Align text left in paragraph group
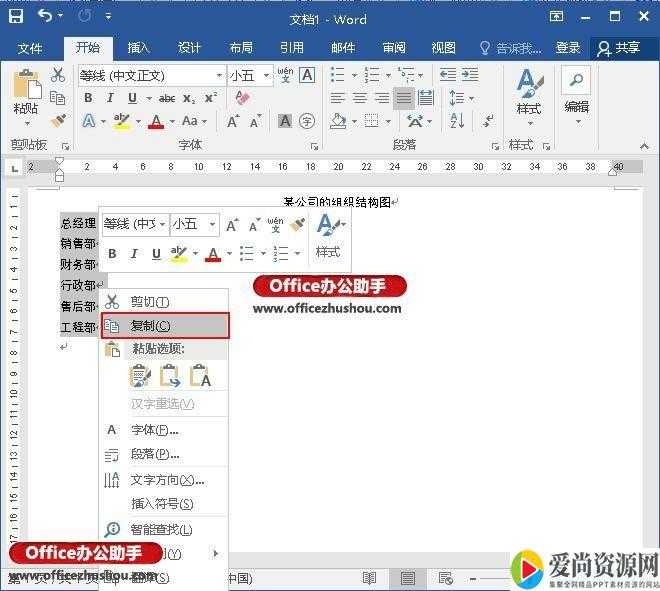 (338, 98)
